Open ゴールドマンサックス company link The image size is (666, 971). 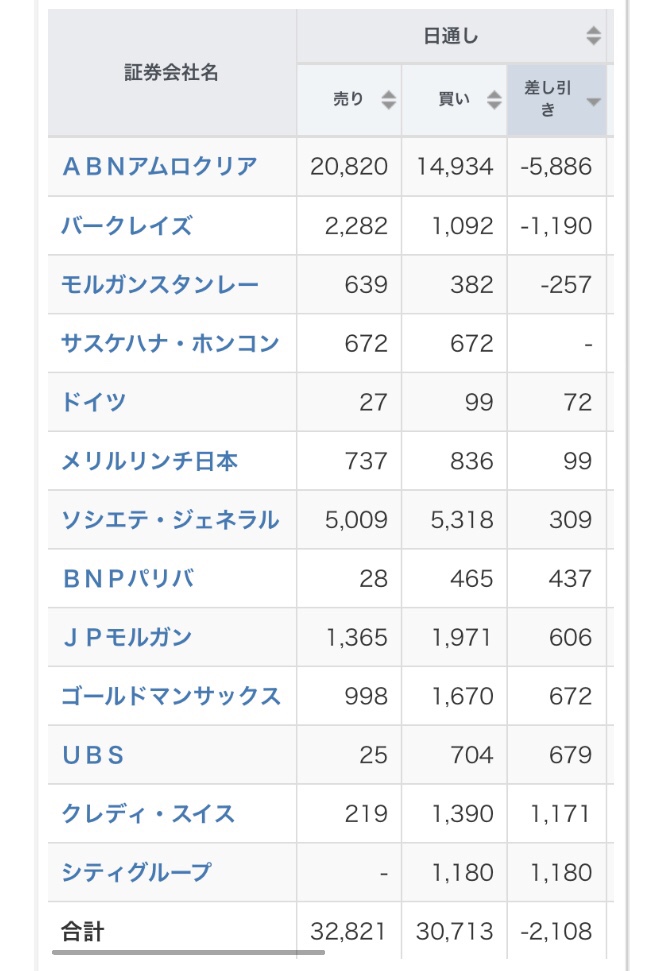pos(171,696)
